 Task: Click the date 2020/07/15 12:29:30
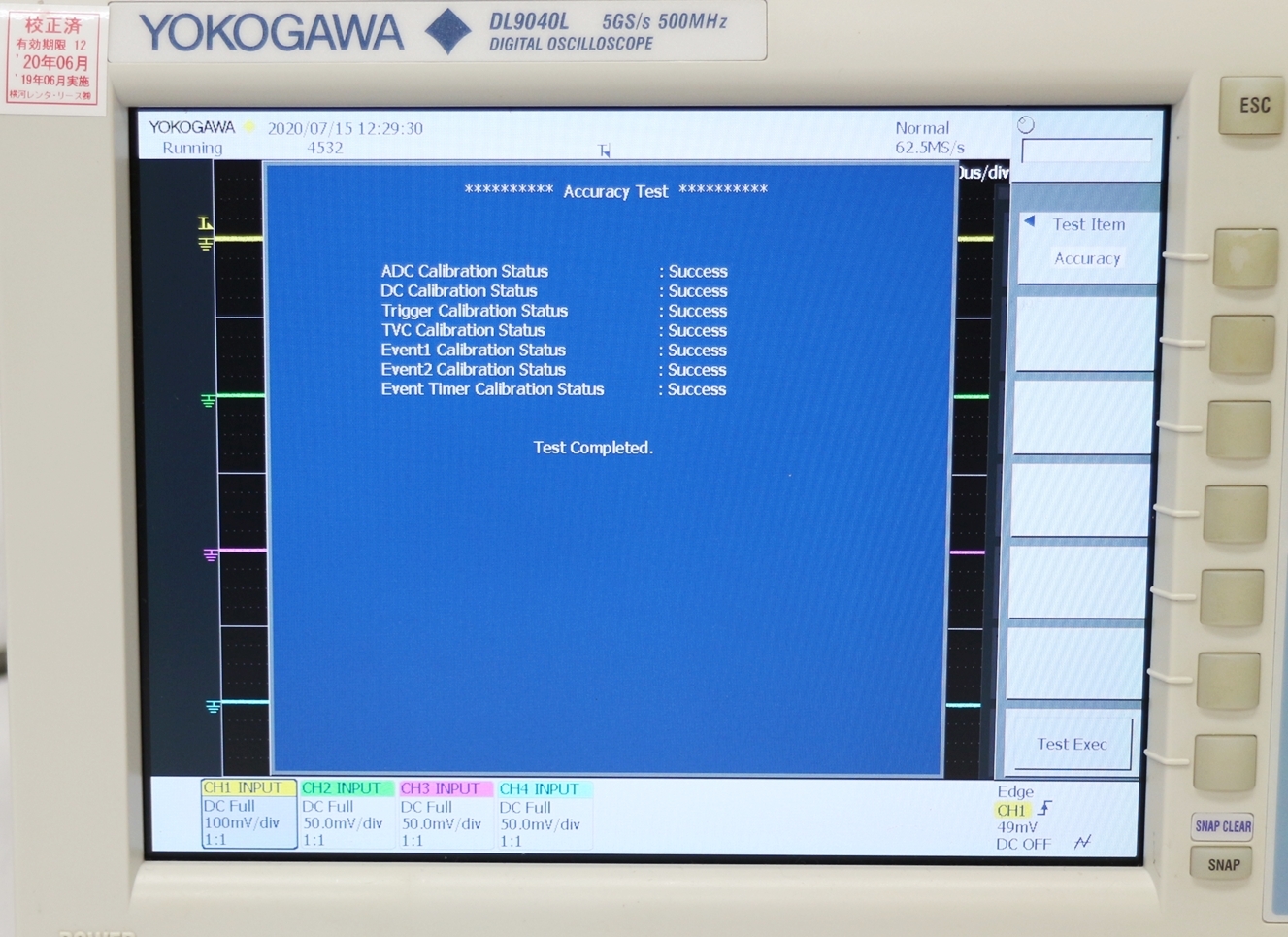[346, 128]
